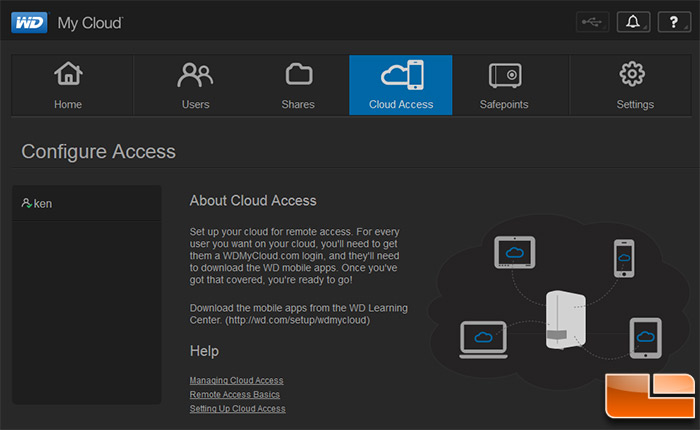Image resolution: width=700 pixels, height=430 pixels.
Task: Open the Setting Up Cloud Access link
Action: (238, 409)
